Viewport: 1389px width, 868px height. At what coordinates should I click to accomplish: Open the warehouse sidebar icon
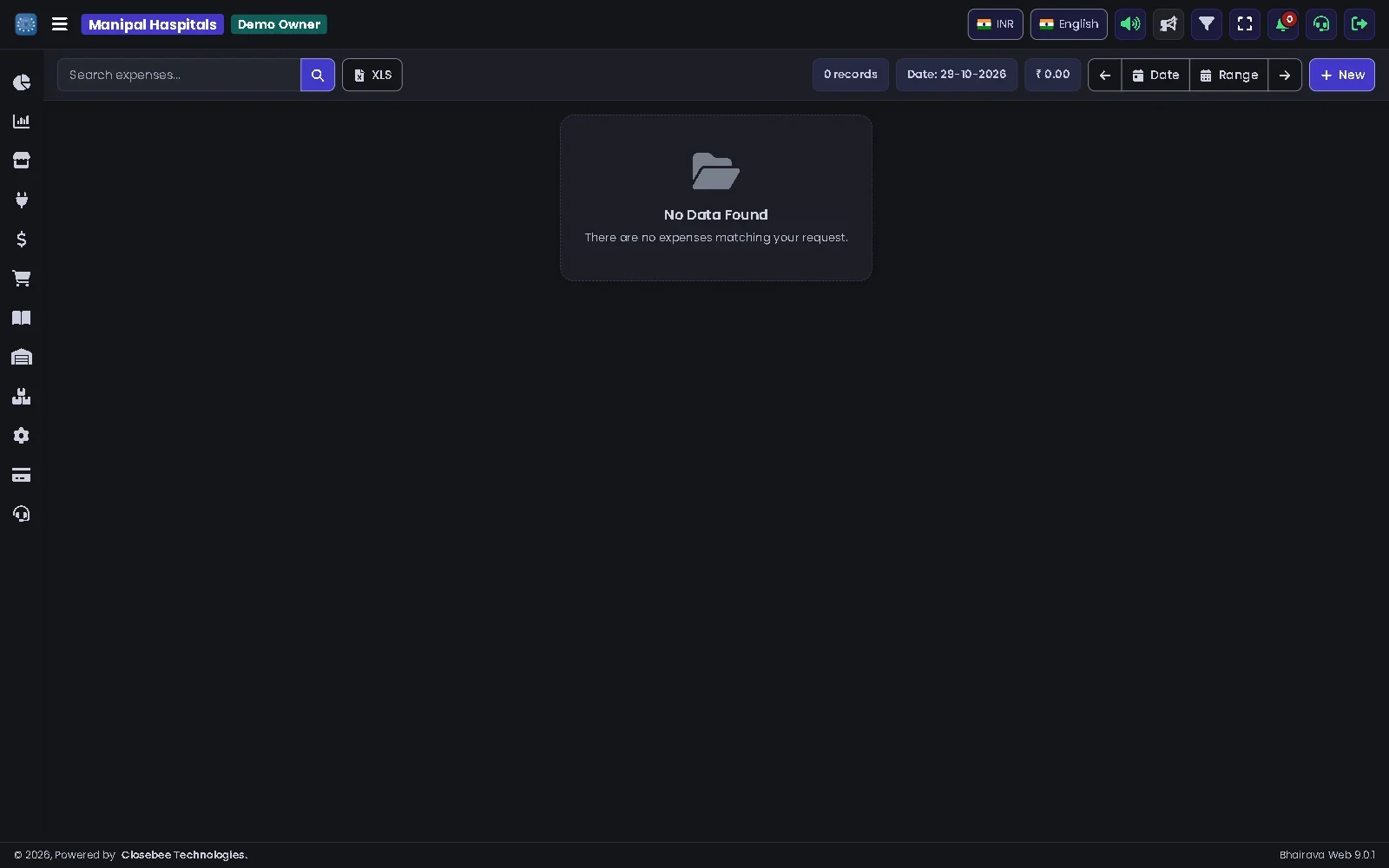[22, 357]
